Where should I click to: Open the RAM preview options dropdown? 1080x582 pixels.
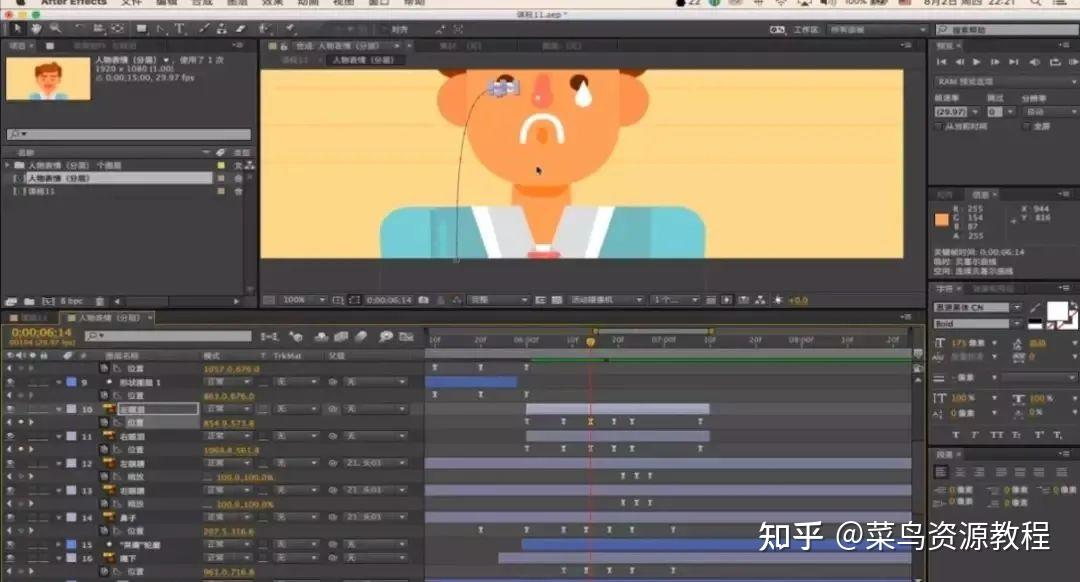coord(1006,81)
